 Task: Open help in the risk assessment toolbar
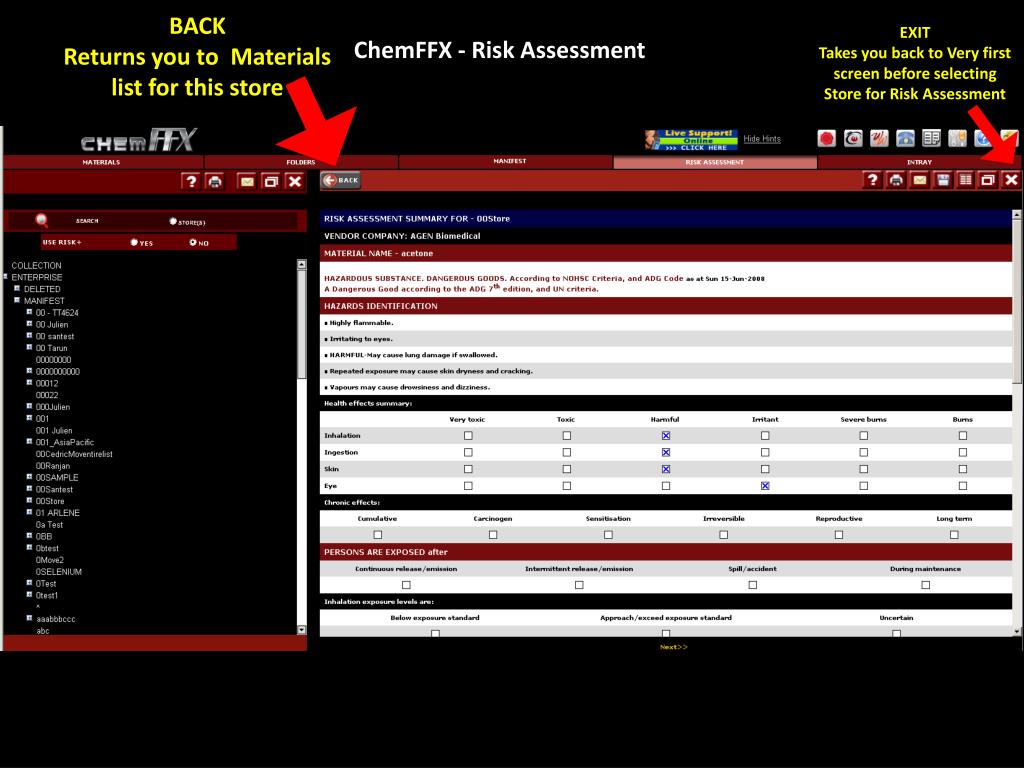pos(872,180)
